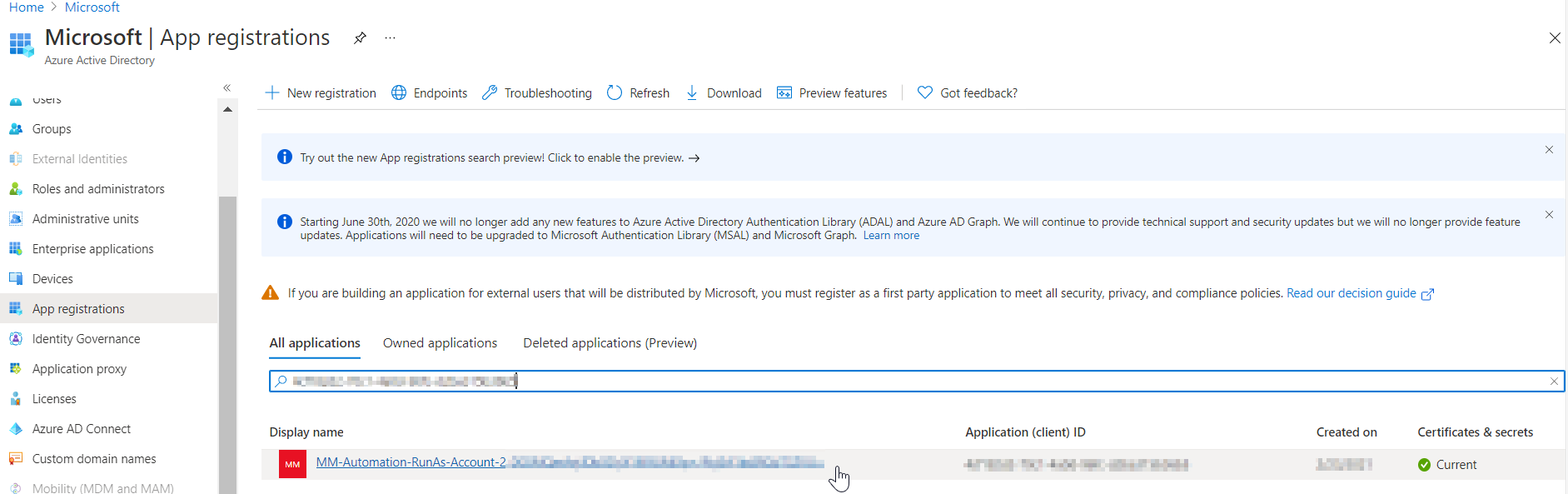Click the Devices icon in sidebar
The height and width of the screenshot is (494, 1568).
pos(16,279)
